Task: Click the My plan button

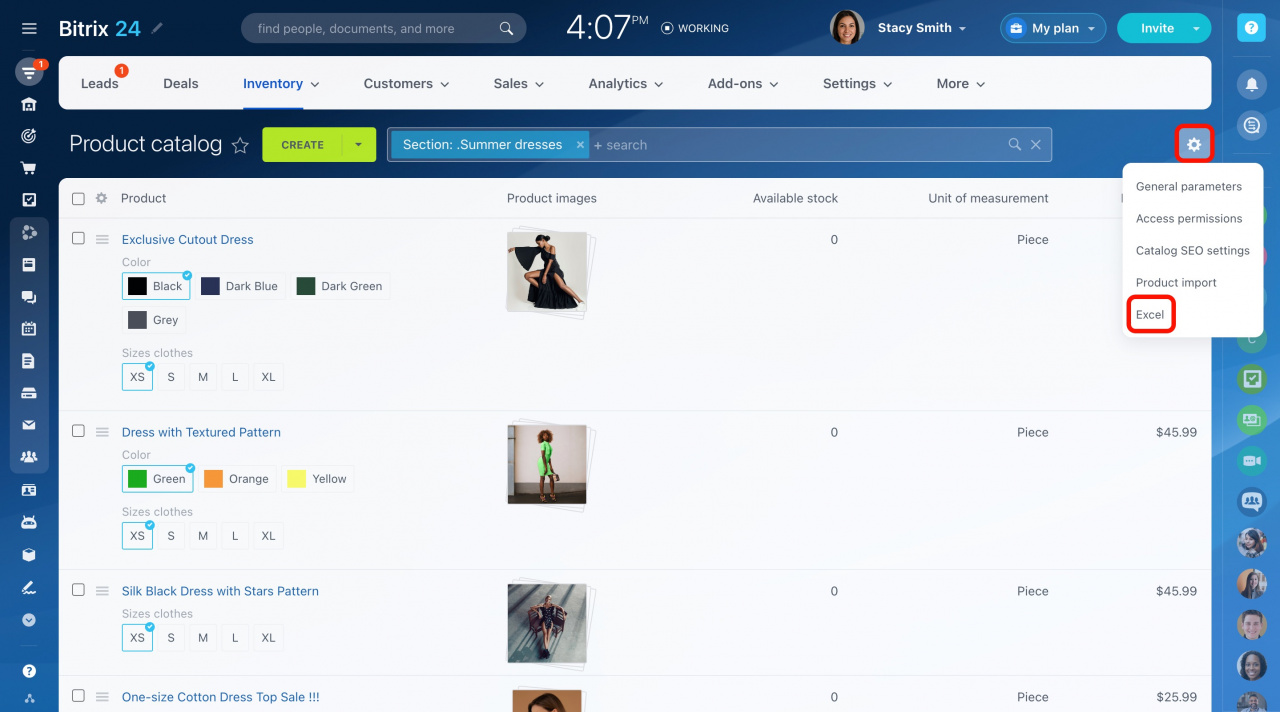Action: pos(1053,28)
